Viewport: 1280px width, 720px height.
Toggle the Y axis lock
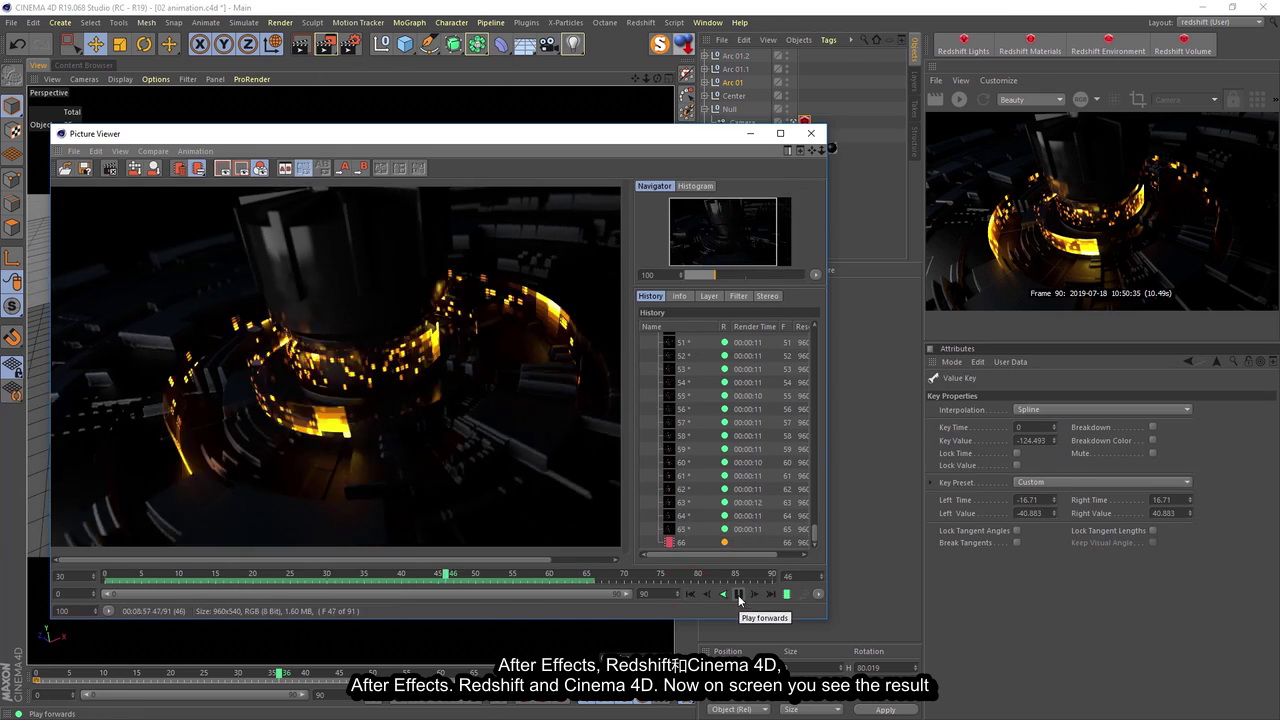pyautogui.click(x=223, y=44)
